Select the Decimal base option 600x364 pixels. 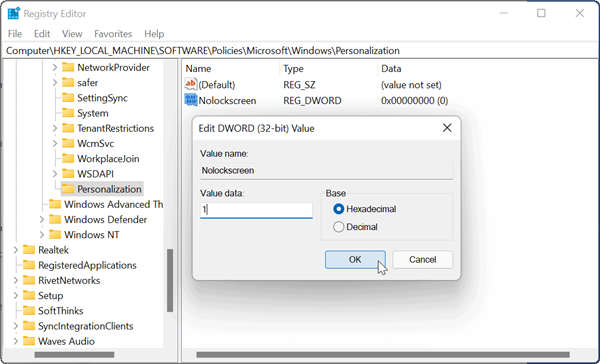point(338,227)
